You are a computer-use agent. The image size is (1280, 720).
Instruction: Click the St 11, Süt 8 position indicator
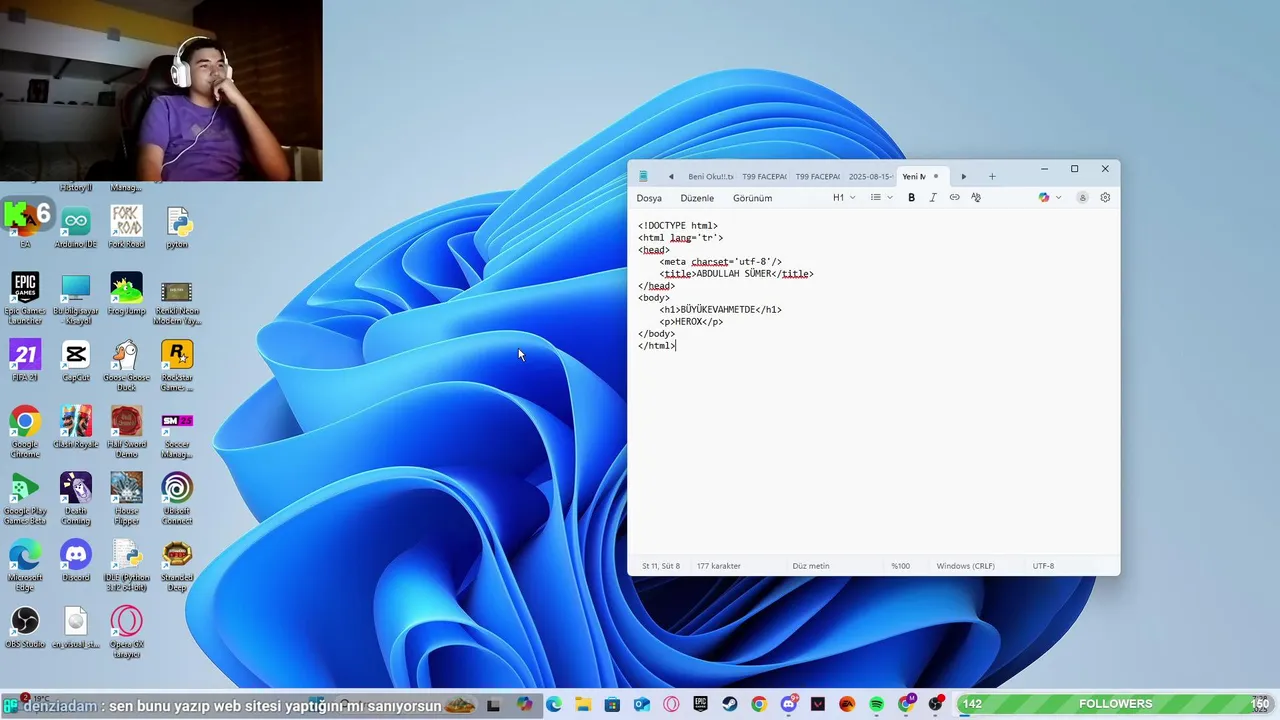pyautogui.click(x=661, y=566)
